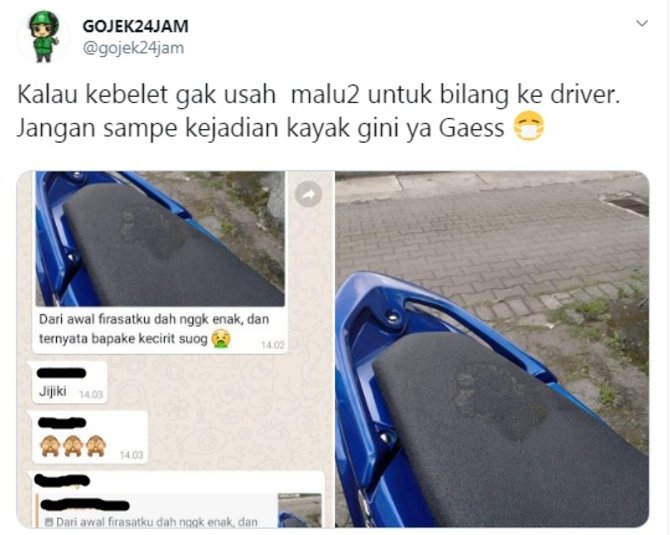
Task: Click the first see-no-evil monkey emoji
Action: click(x=50, y=446)
